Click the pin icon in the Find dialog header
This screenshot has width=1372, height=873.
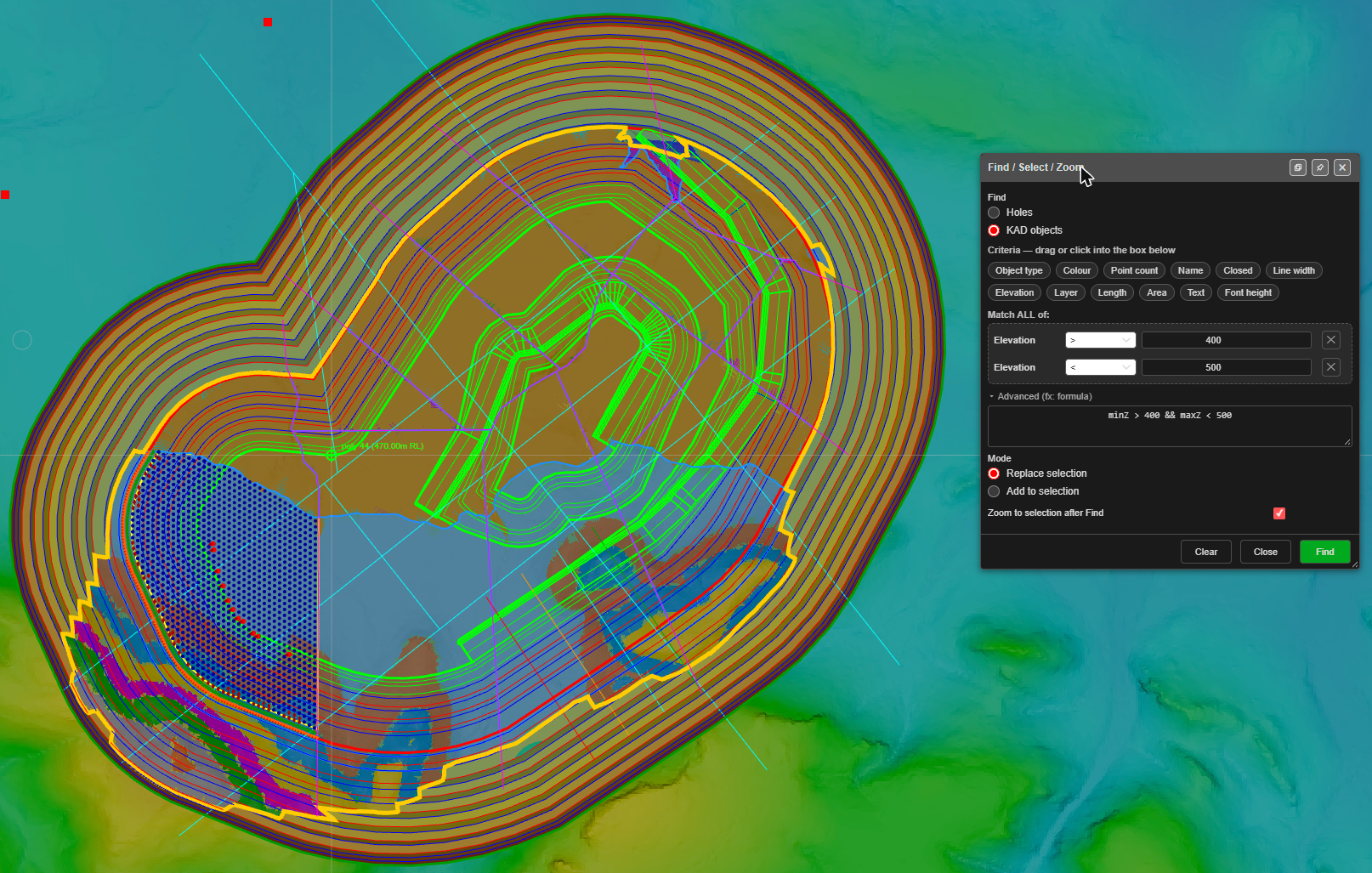tap(1320, 167)
